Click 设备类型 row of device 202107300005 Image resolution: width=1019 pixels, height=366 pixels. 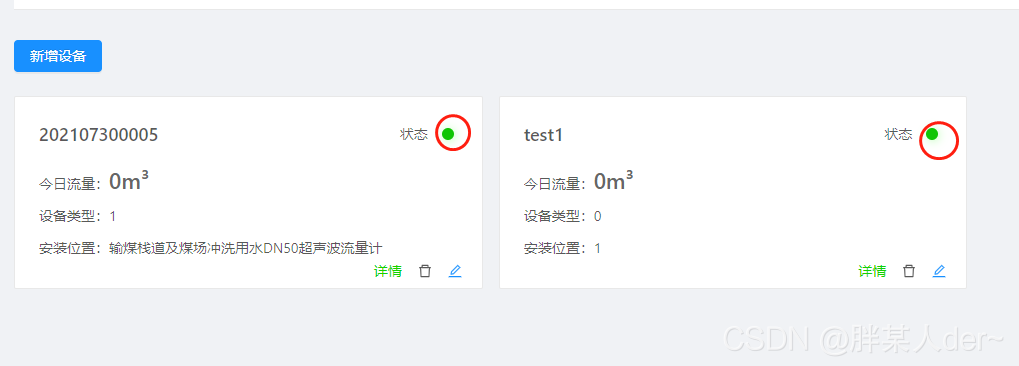[77, 216]
